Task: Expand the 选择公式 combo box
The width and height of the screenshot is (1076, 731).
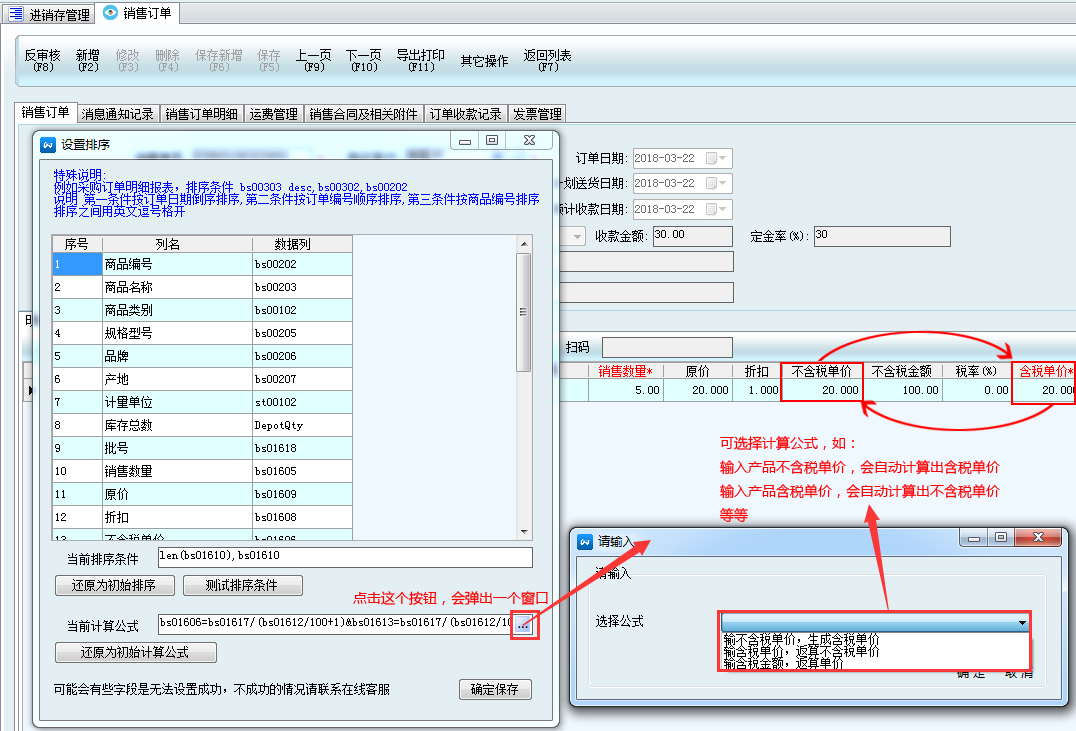Action: (x=1021, y=622)
